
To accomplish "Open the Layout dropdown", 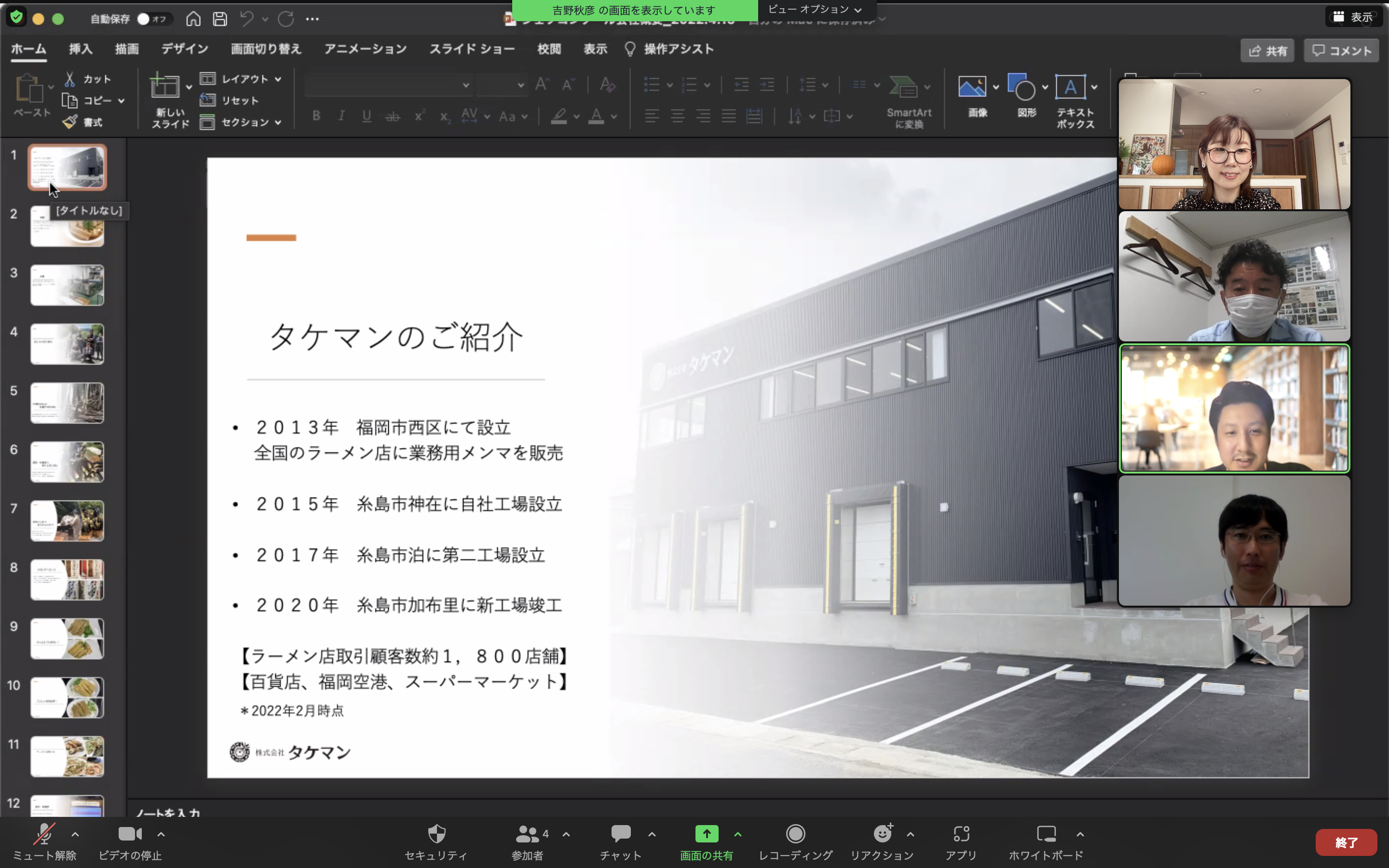I will pos(241,79).
